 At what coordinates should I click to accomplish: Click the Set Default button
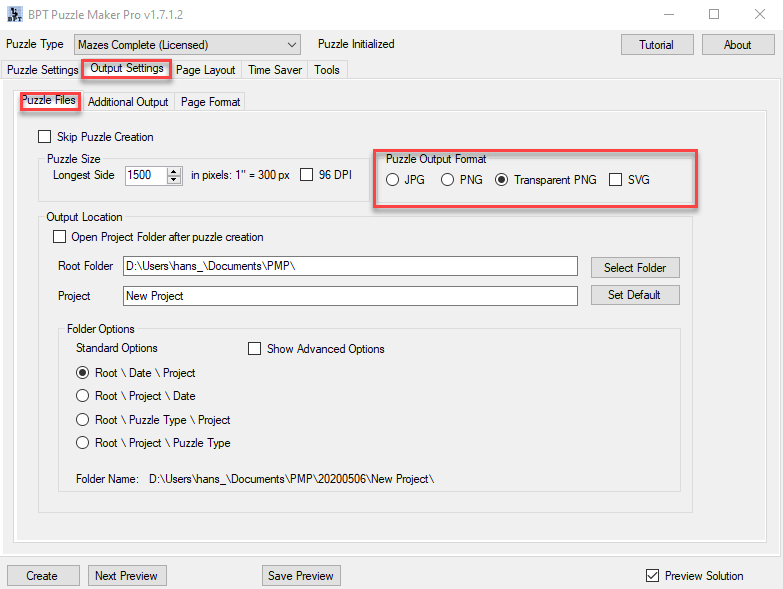point(635,295)
